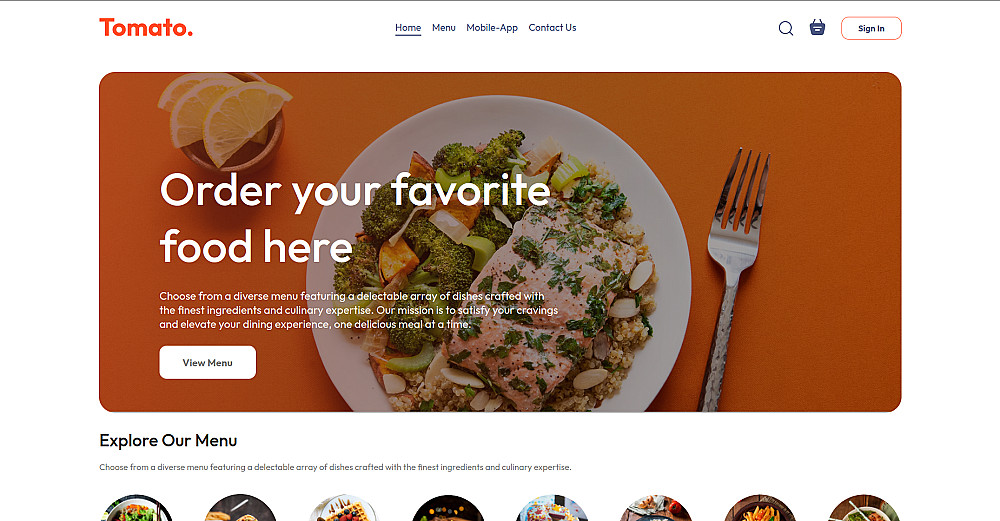This screenshot has height=521, width=1000.
Task: Select the pasta category thumbnail
Action: (x=760, y=508)
